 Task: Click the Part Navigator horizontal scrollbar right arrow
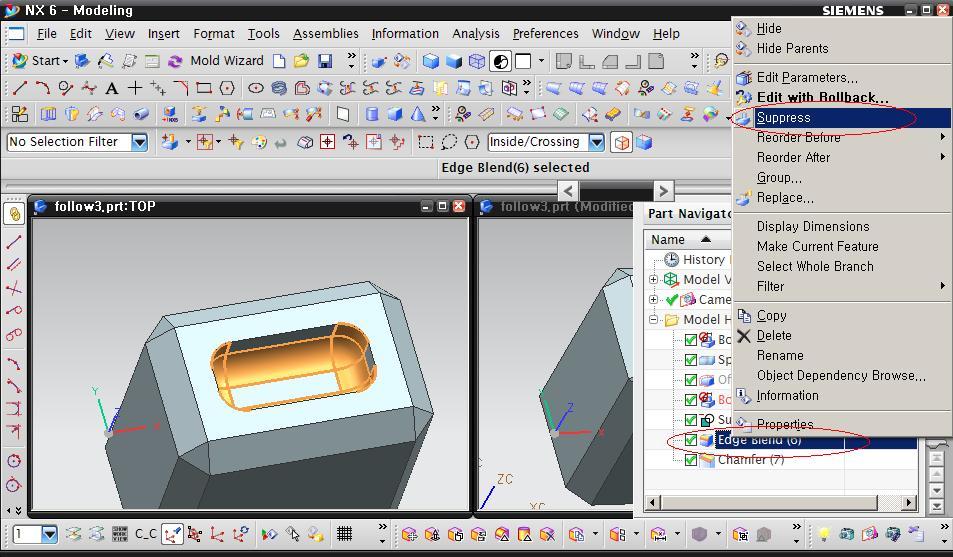tap(908, 502)
